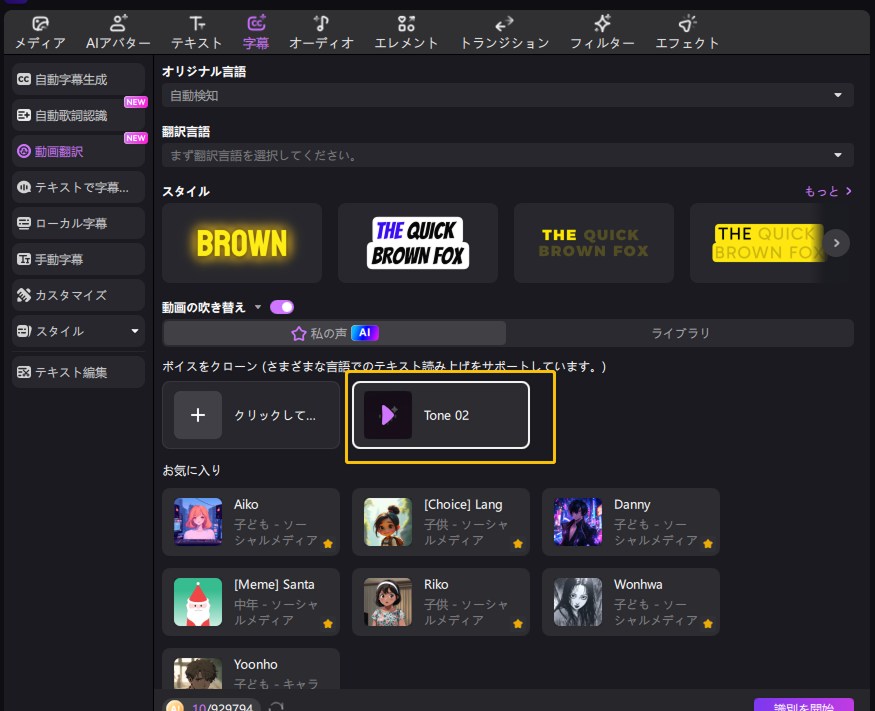875x711 pixels.
Task: Select the Audio tab icon
Action: (321, 23)
